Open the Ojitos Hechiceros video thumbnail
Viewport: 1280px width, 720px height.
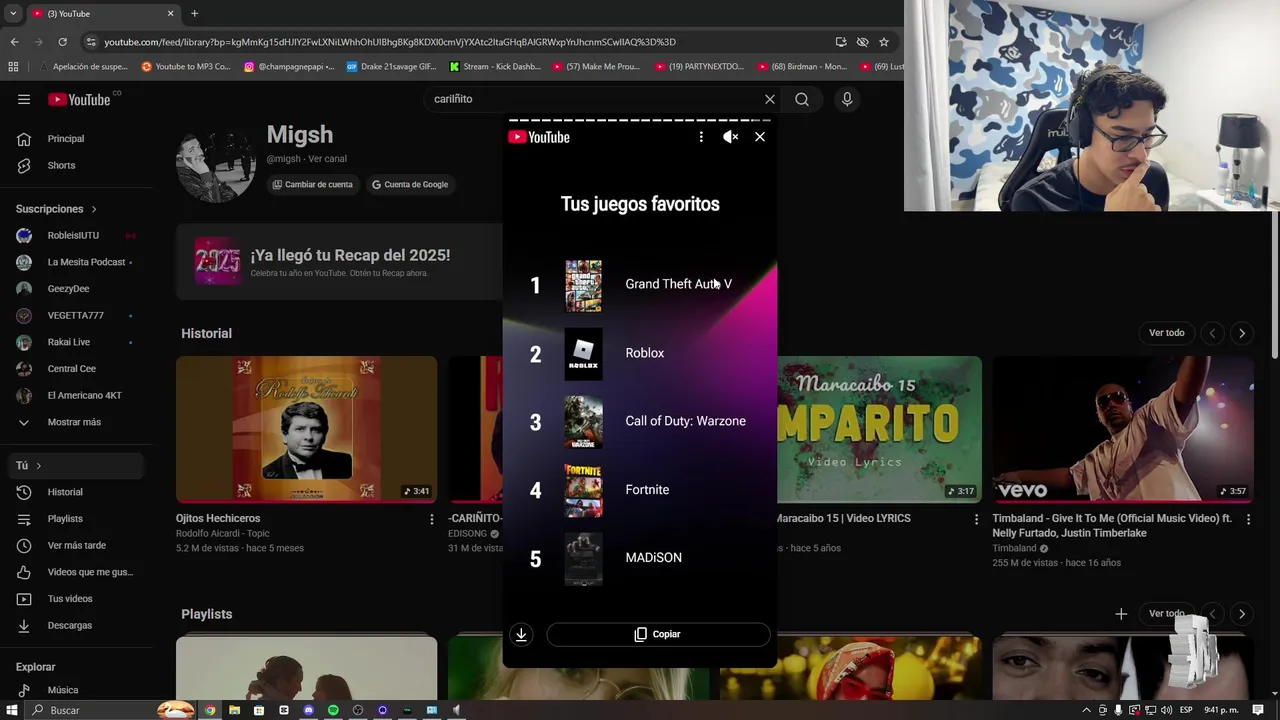306,429
